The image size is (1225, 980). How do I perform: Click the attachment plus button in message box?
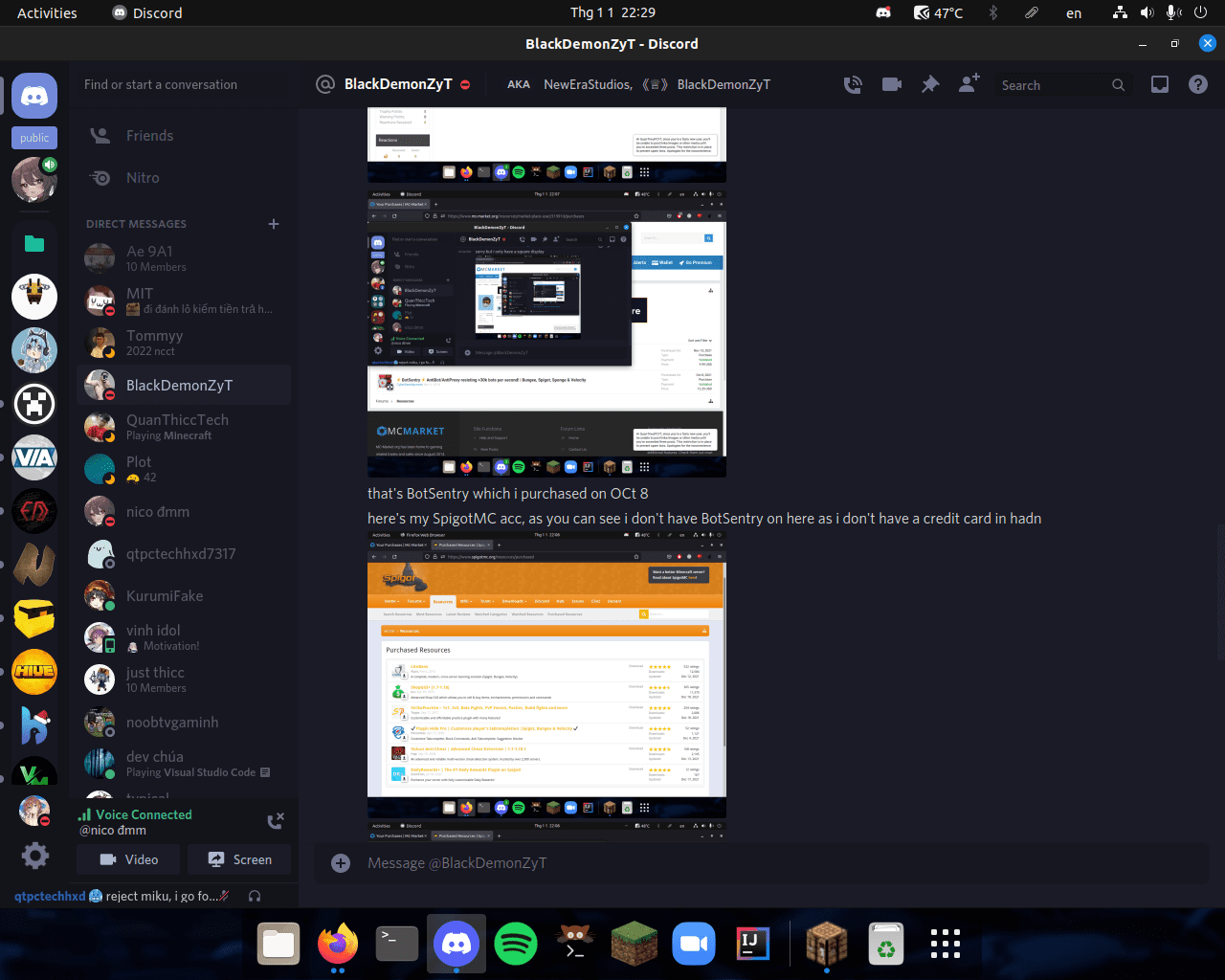pyautogui.click(x=341, y=863)
